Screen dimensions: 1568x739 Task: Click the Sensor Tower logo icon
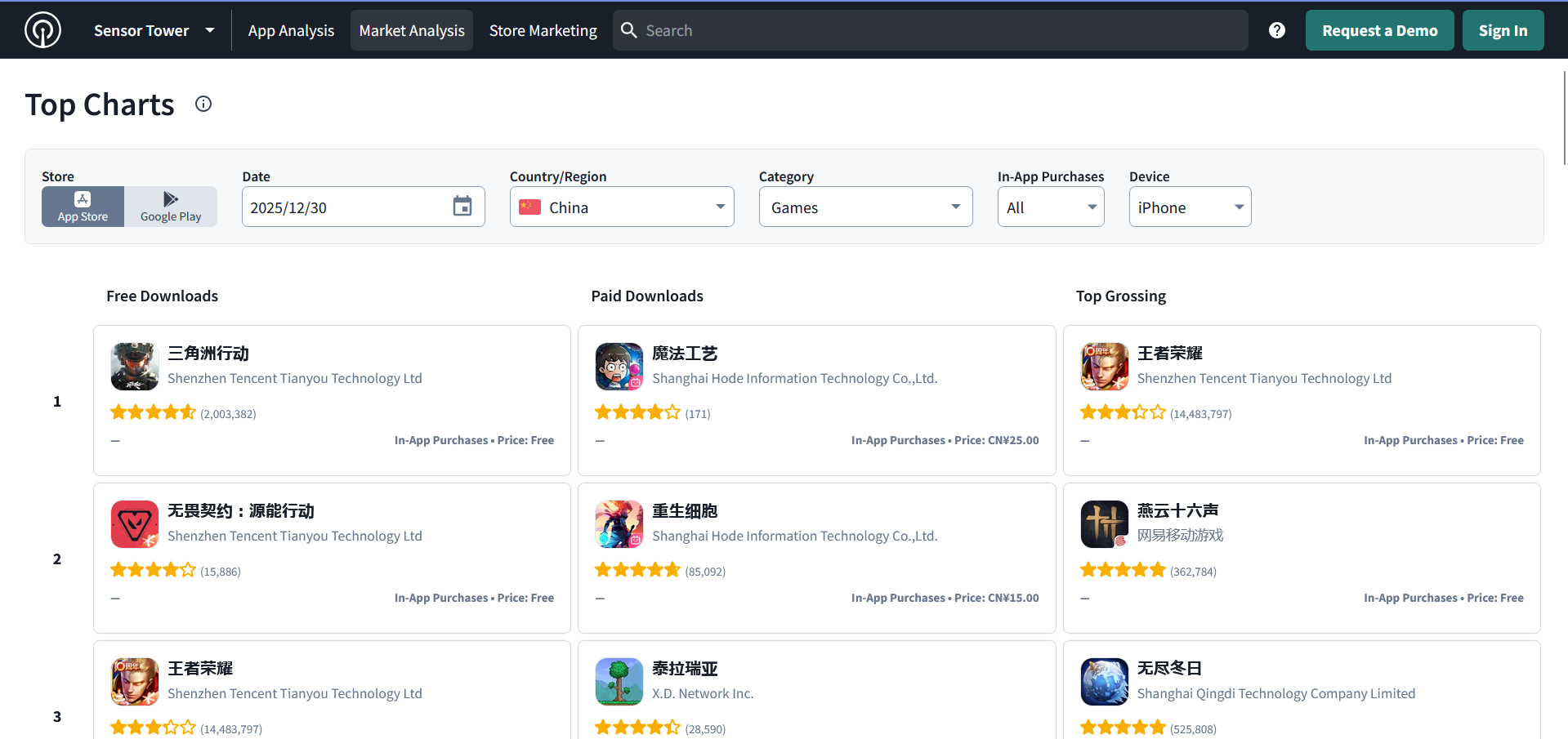[42, 30]
